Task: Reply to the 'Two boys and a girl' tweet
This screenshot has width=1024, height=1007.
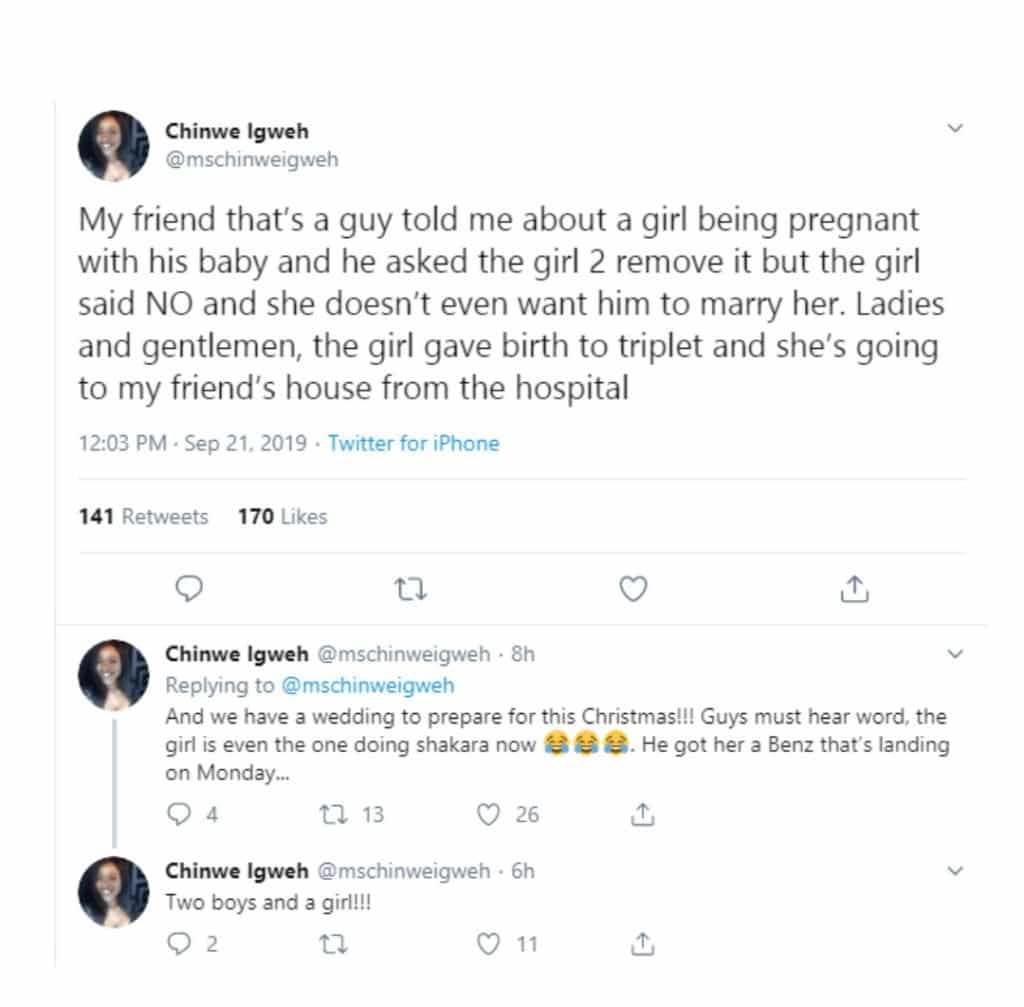Action: point(179,942)
